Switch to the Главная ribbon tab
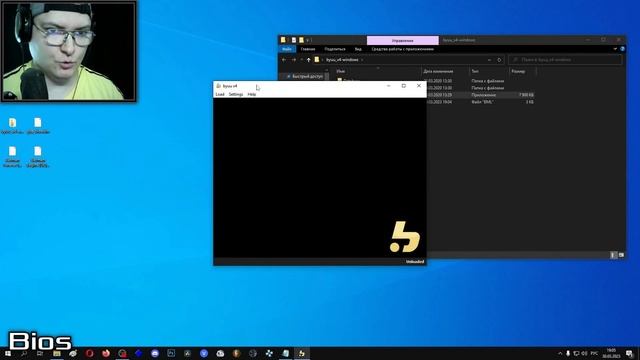Image resolution: width=640 pixels, height=360 pixels. (x=308, y=49)
